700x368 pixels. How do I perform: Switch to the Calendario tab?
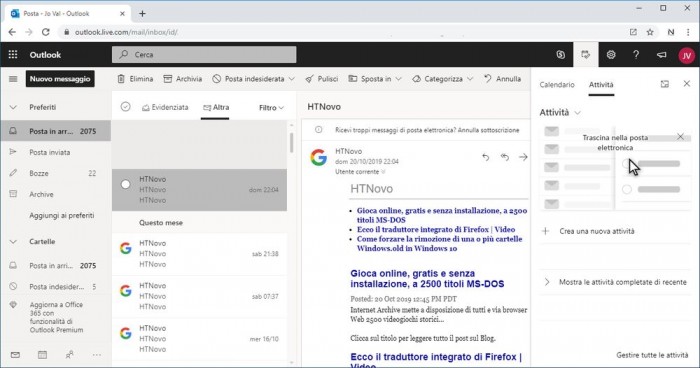(x=557, y=84)
